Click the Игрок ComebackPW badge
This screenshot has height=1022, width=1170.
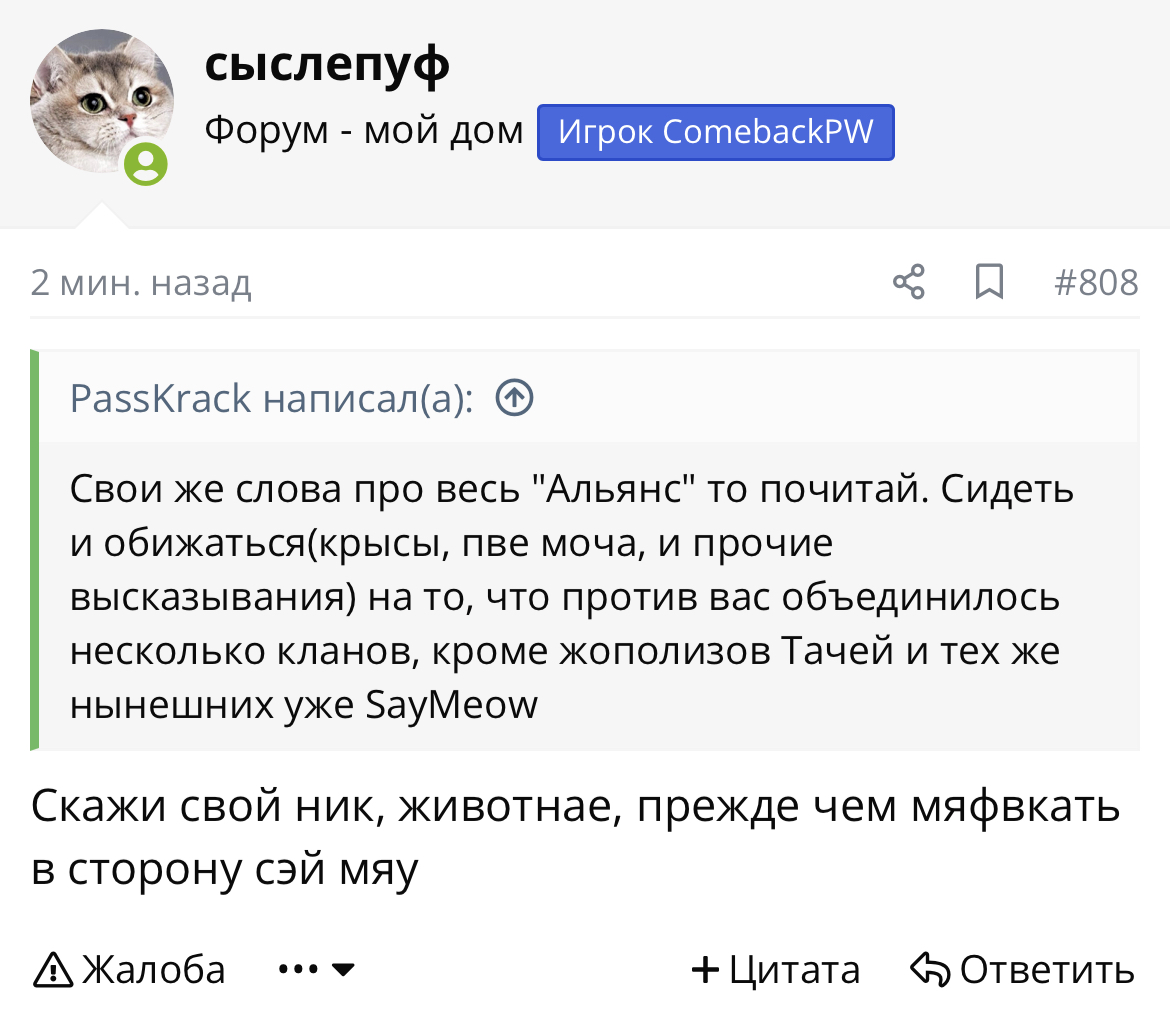[716, 132]
